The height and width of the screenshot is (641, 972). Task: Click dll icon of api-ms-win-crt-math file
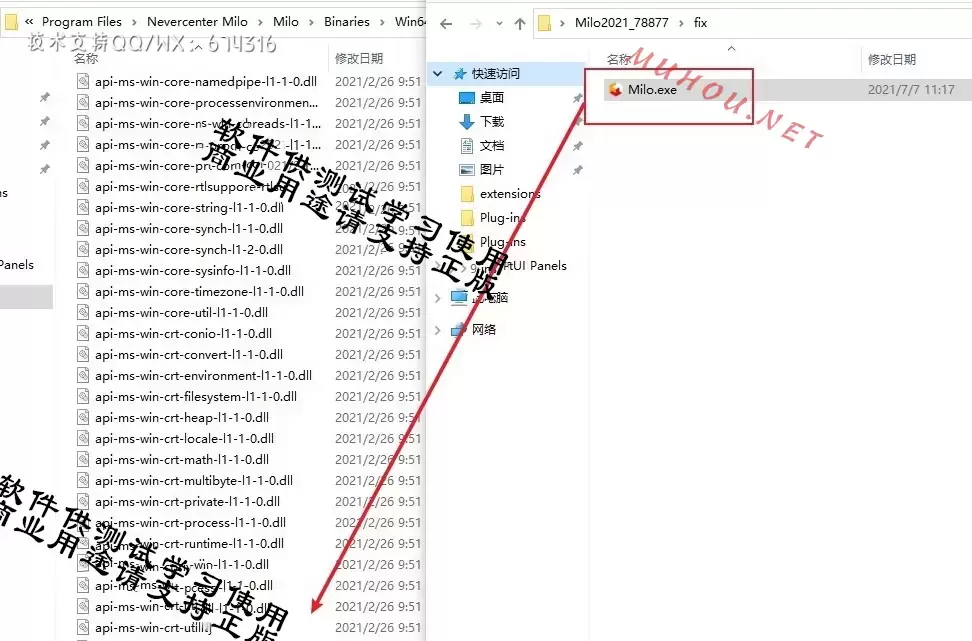tap(82, 460)
